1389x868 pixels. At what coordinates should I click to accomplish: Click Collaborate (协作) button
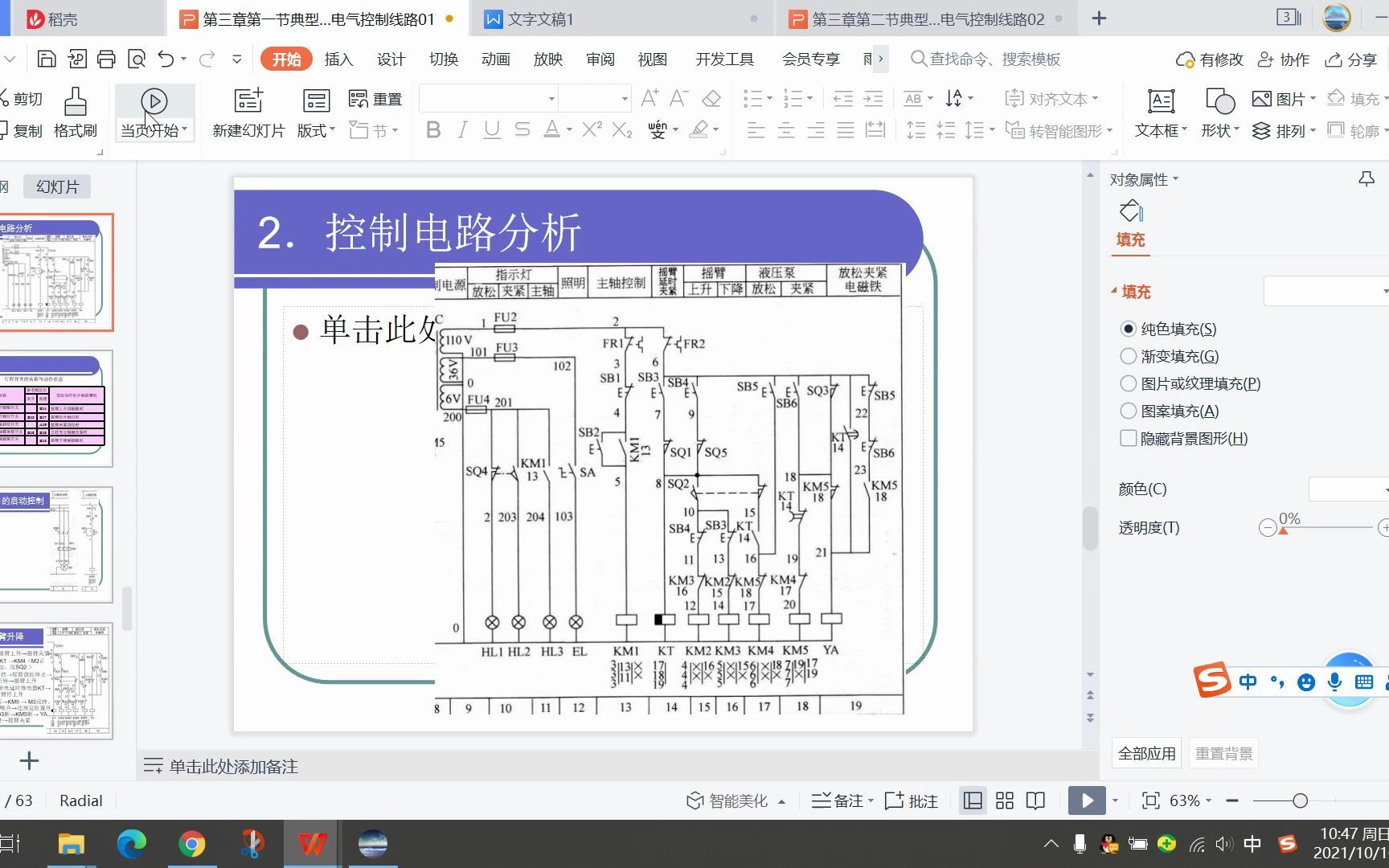(1284, 59)
